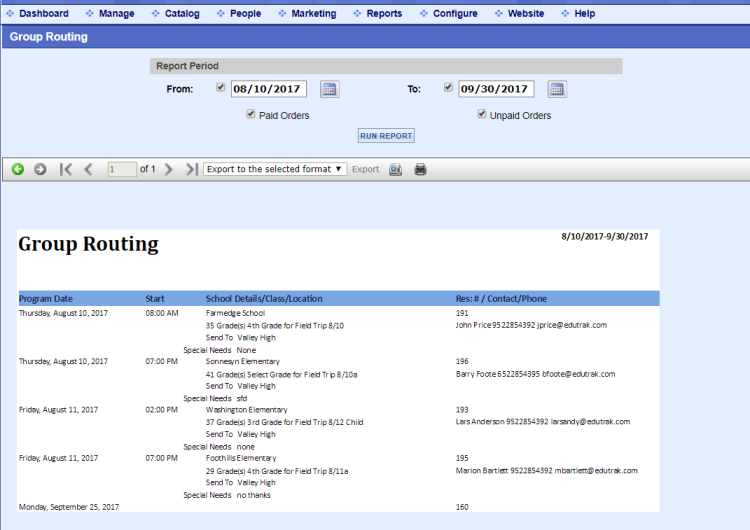
Task: Open the Catalog menu
Action: pyautogui.click(x=181, y=13)
